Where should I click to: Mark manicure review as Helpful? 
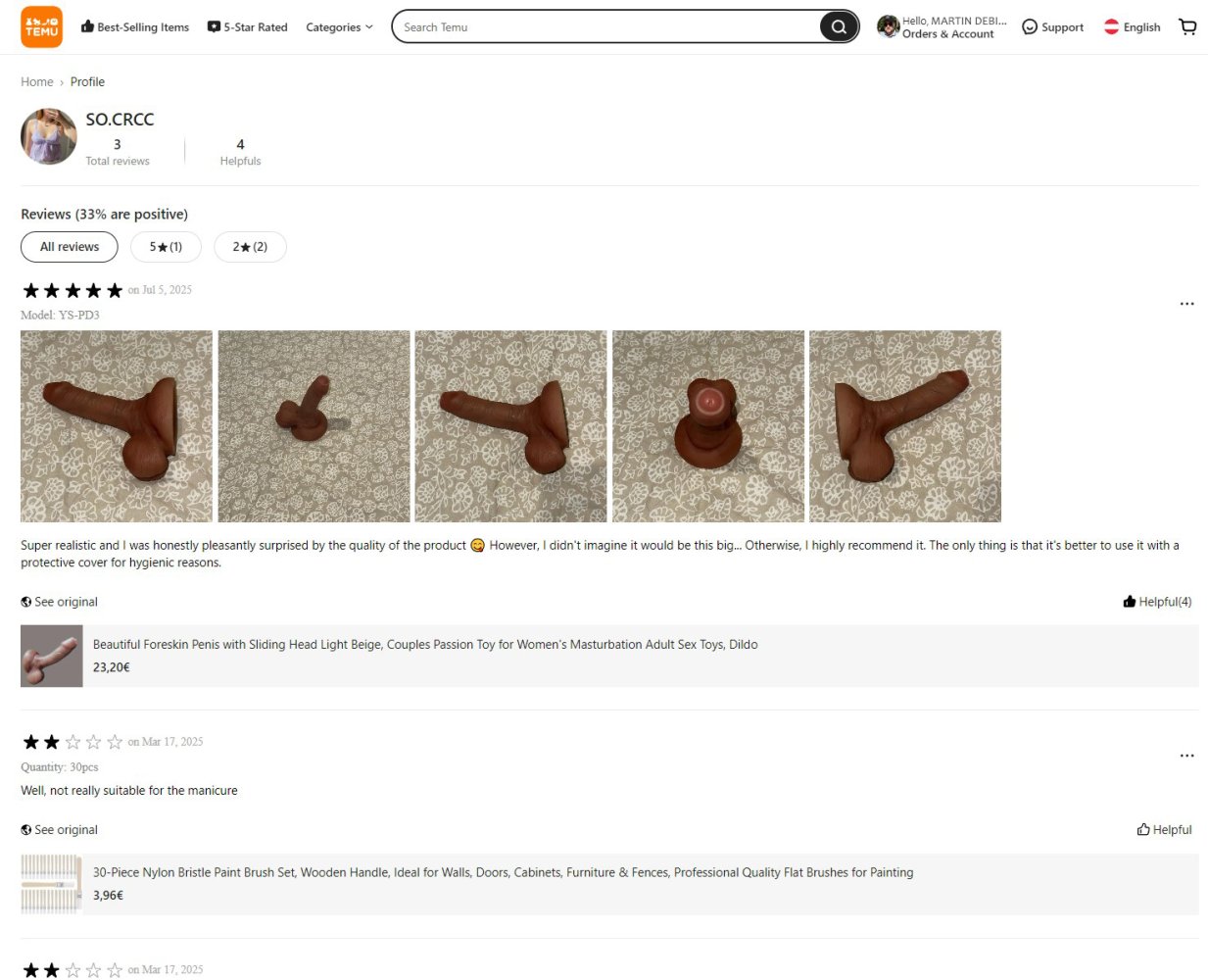point(1164,830)
